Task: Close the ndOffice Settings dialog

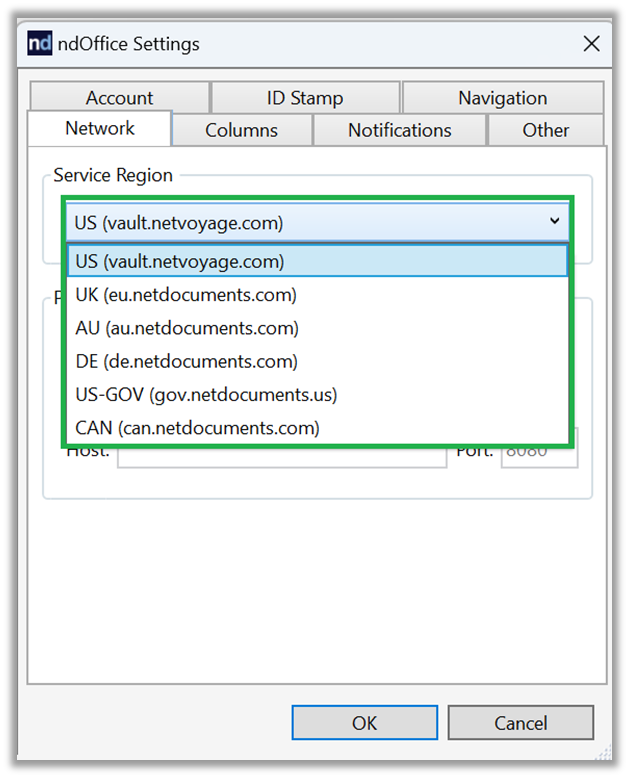Action: click(x=591, y=44)
